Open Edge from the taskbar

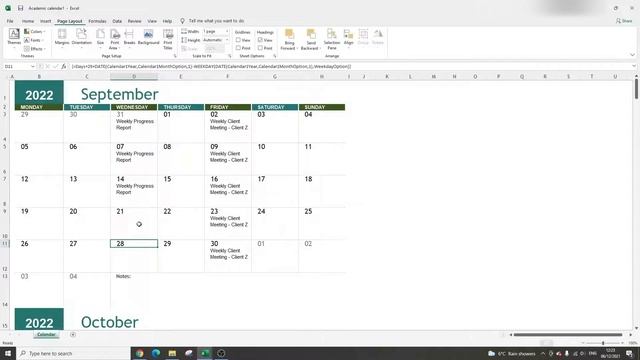156,353
